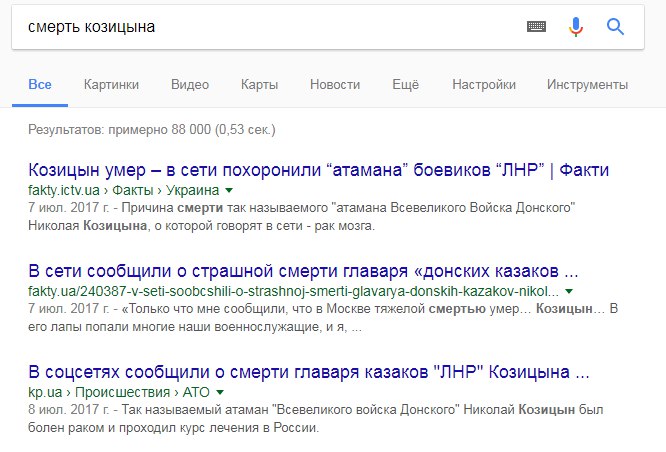Open the "Новости" tab
The width and height of the screenshot is (666, 452).
pos(335,85)
